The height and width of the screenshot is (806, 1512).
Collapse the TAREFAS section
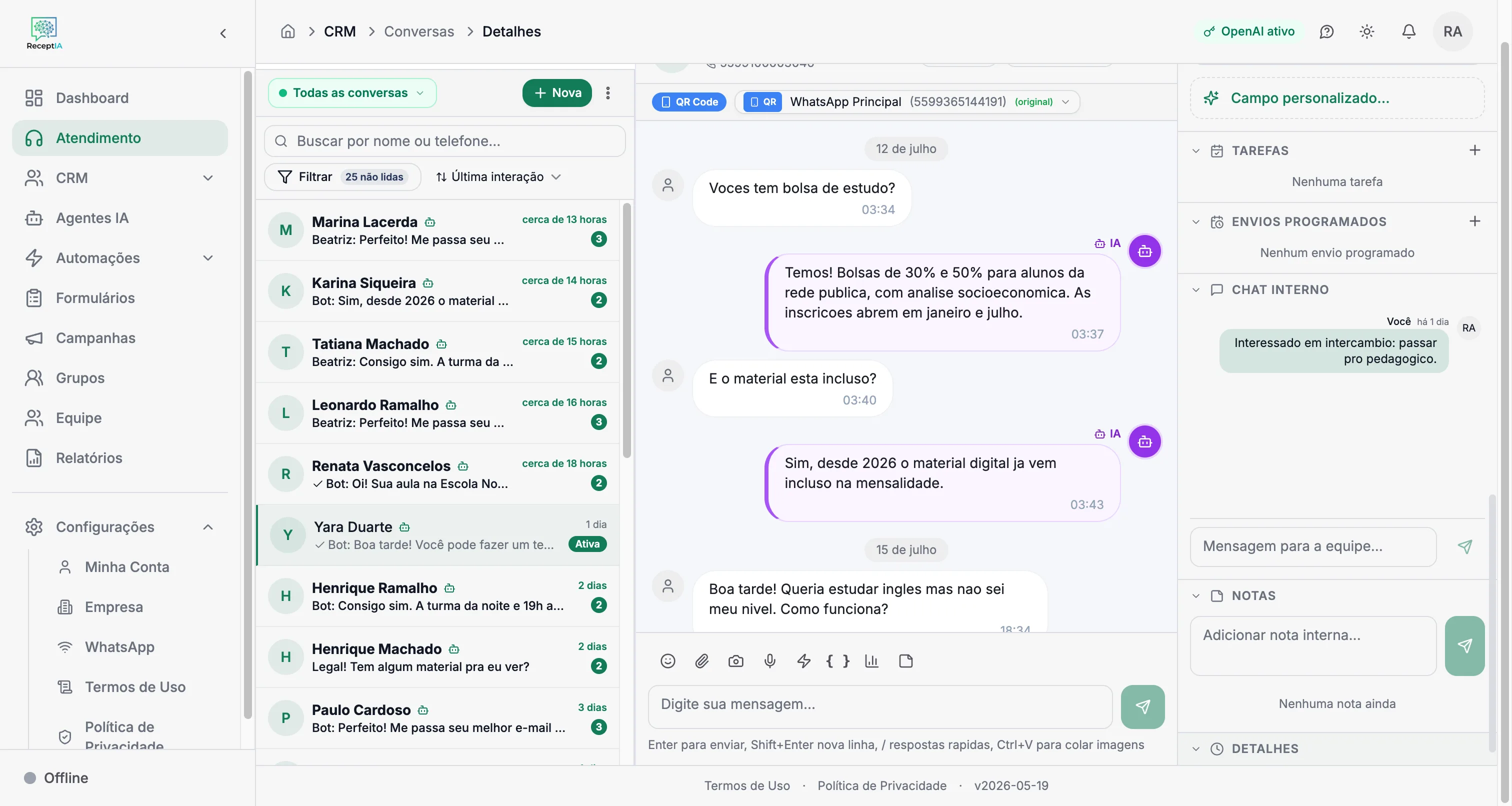tap(1195, 151)
